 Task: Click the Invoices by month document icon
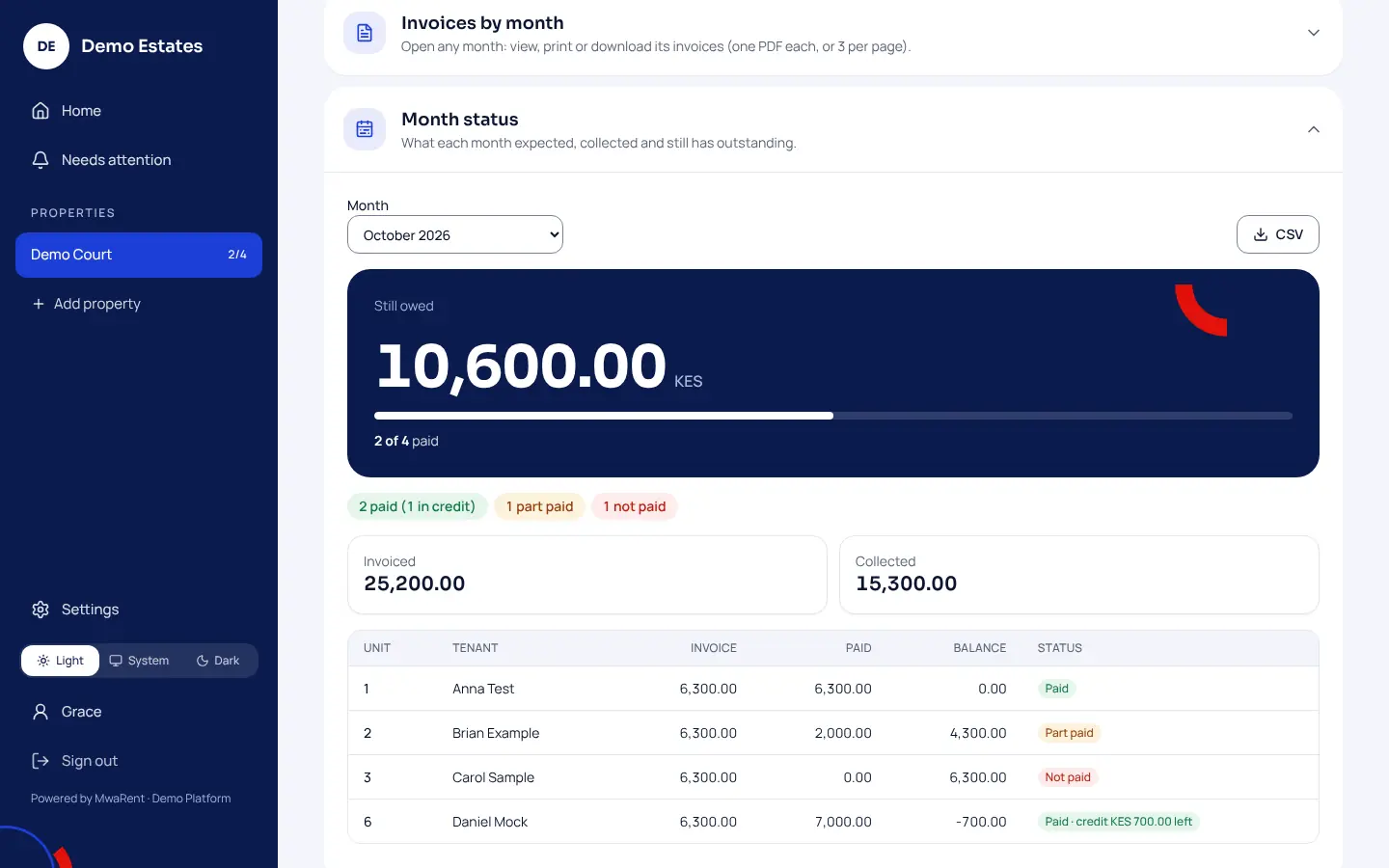point(365,33)
